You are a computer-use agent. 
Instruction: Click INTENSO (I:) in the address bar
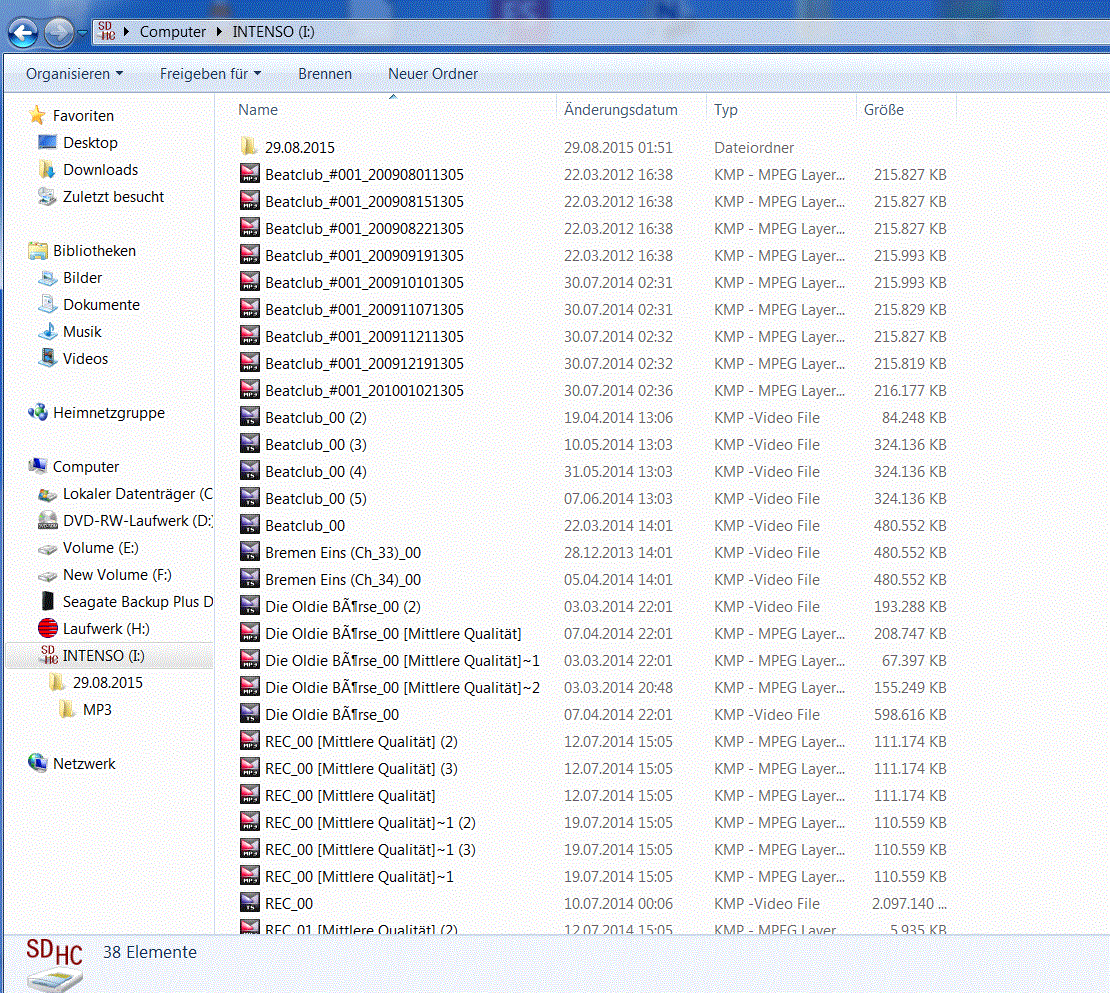[x=273, y=32]
